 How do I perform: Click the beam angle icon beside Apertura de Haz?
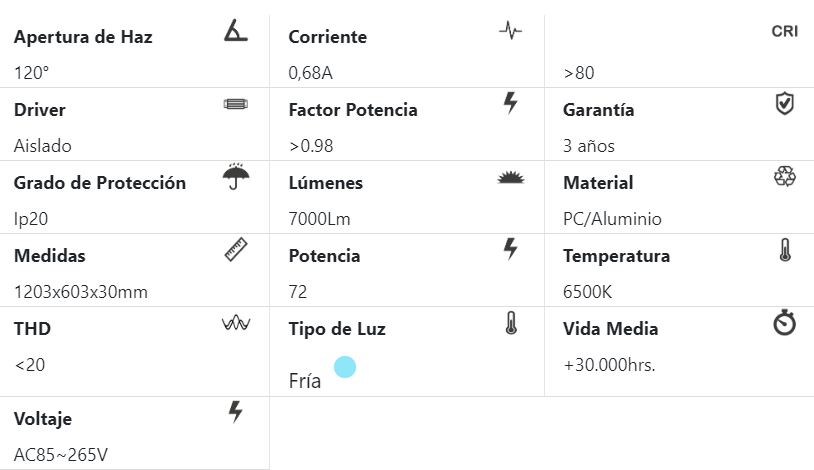(235, 31)
